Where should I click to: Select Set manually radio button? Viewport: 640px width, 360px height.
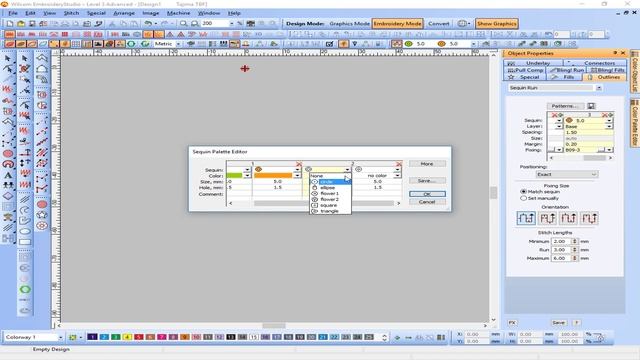pos(523,198)
